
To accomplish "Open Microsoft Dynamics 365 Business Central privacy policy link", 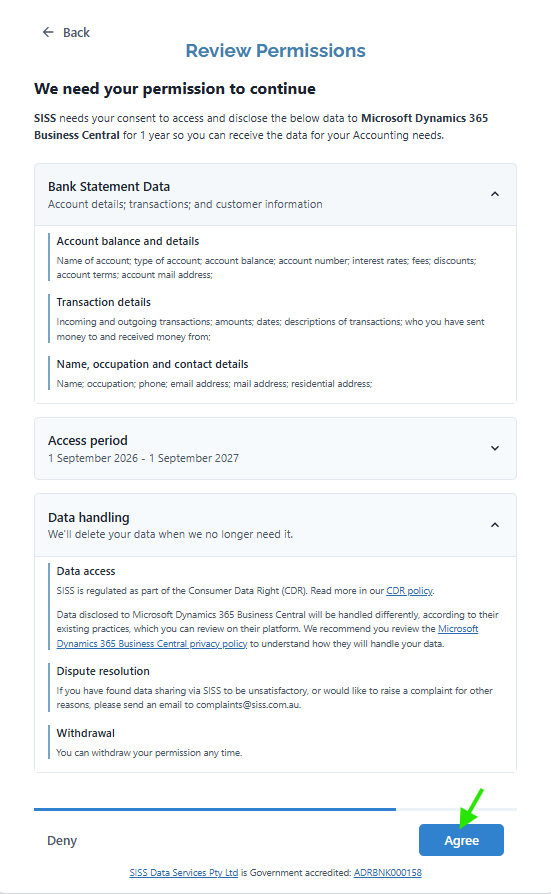I will click(267, 636).
